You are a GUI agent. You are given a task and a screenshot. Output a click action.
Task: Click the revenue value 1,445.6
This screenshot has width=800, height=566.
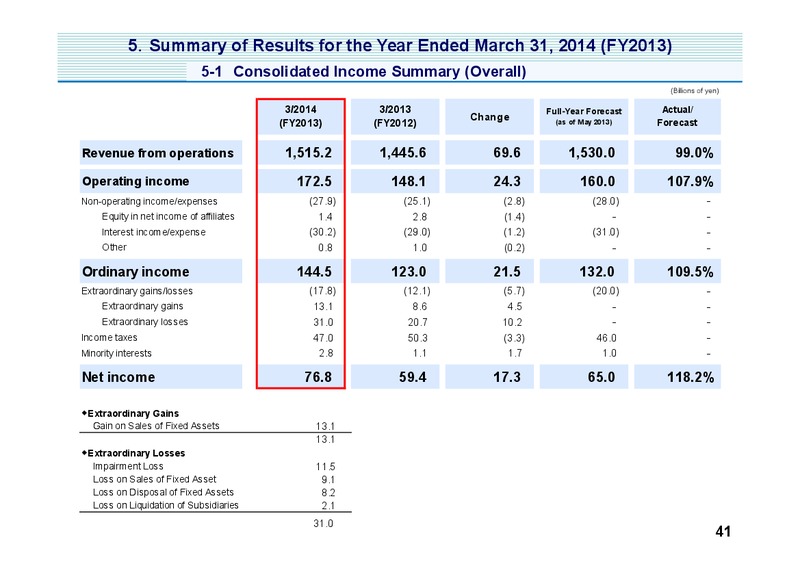[x=403, y=153]
